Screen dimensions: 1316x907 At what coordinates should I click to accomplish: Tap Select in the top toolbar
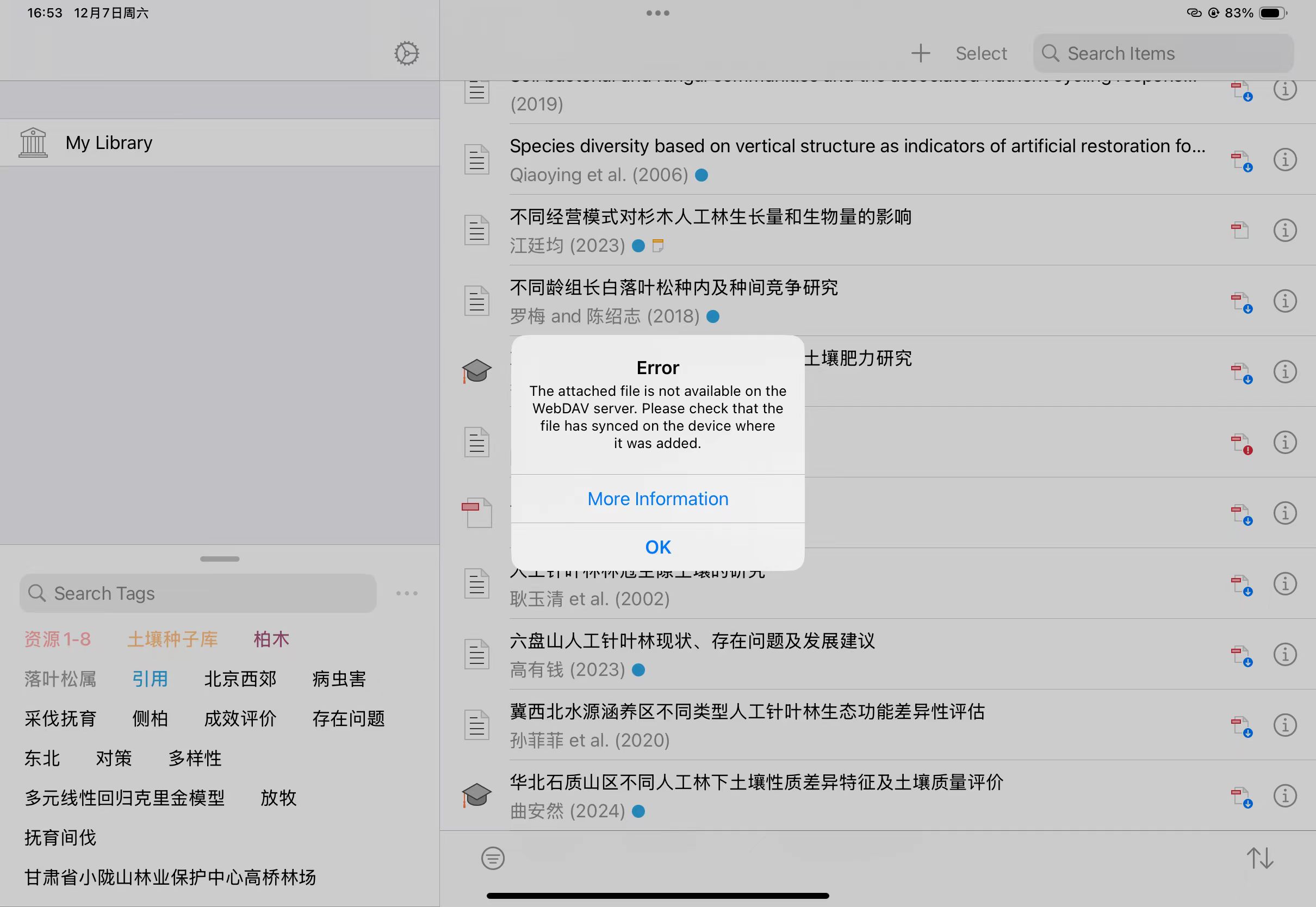(981, 53)
